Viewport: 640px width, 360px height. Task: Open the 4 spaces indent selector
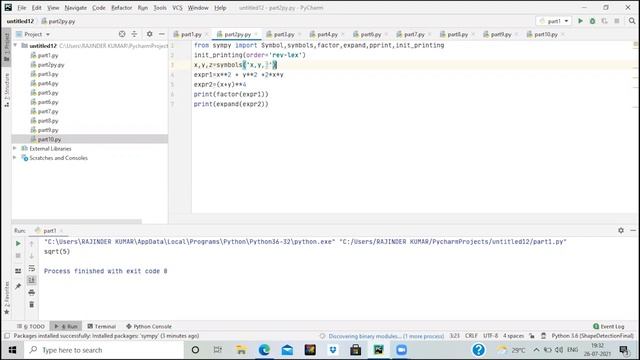(513, 336)
